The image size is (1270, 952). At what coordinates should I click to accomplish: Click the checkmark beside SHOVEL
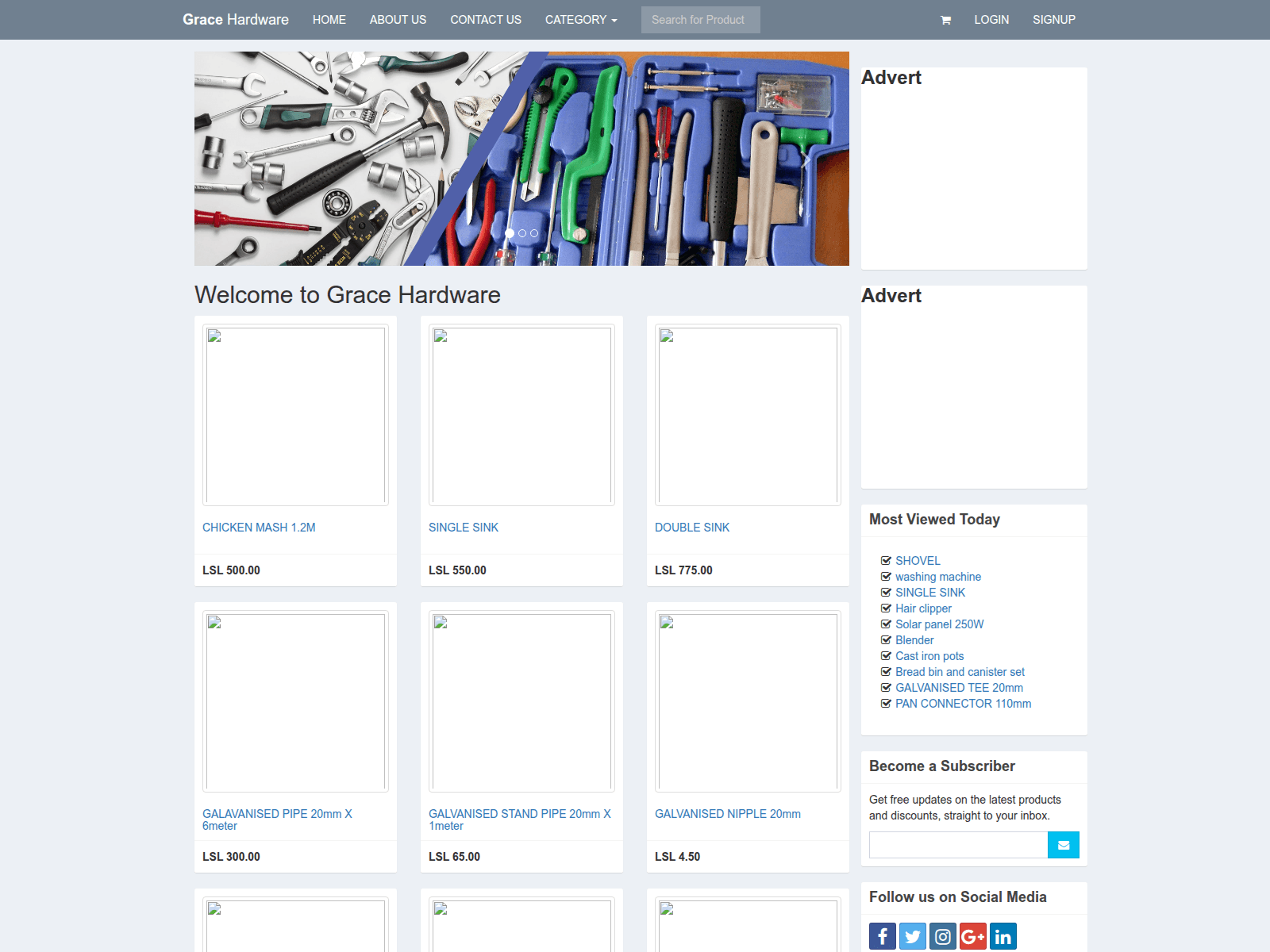[x=886, y=561]
